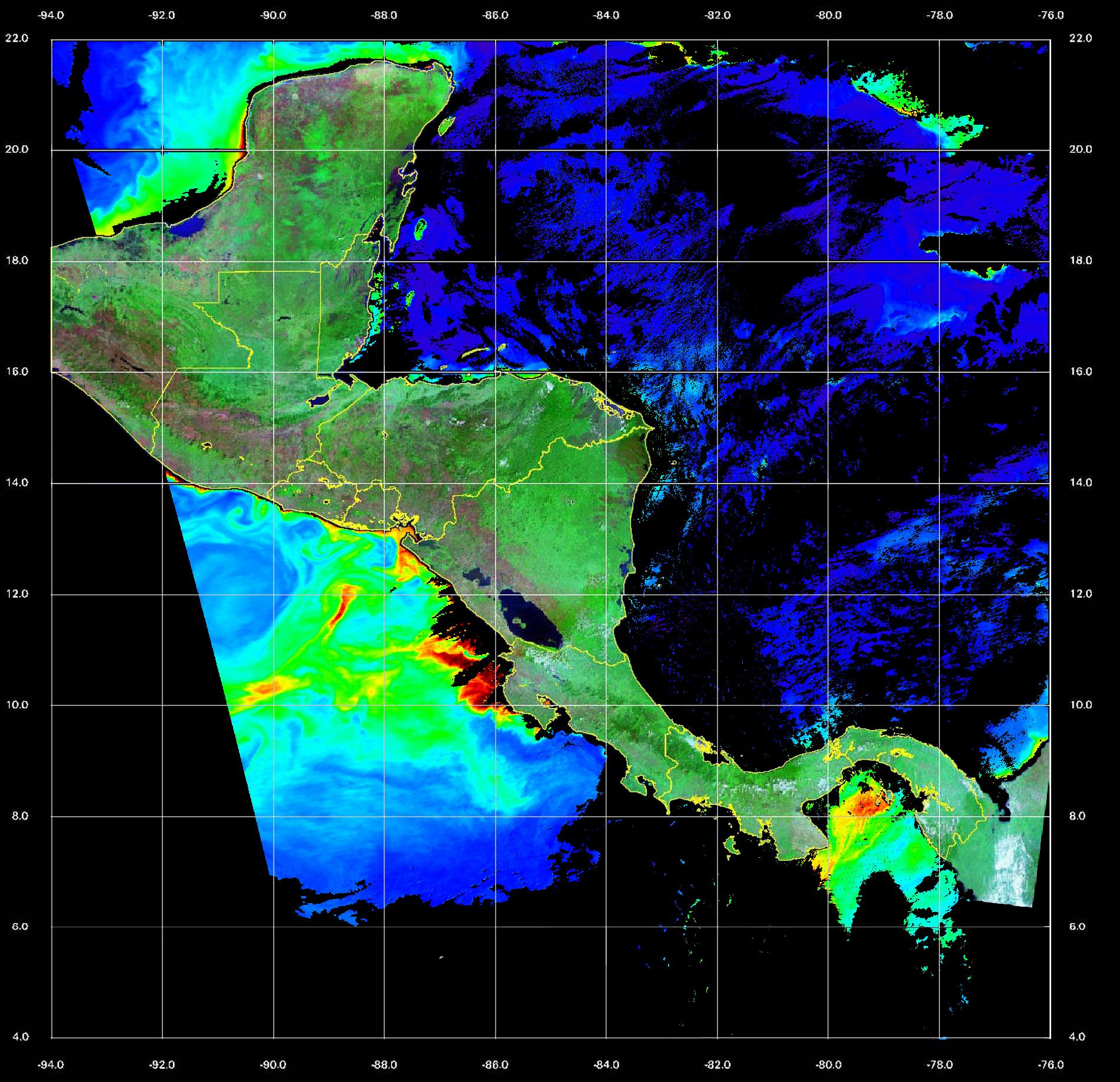Click the bottom axis label -76.0
The height and width of the screenshot is (1082, 1120).
click(x=1051, y=1065)
